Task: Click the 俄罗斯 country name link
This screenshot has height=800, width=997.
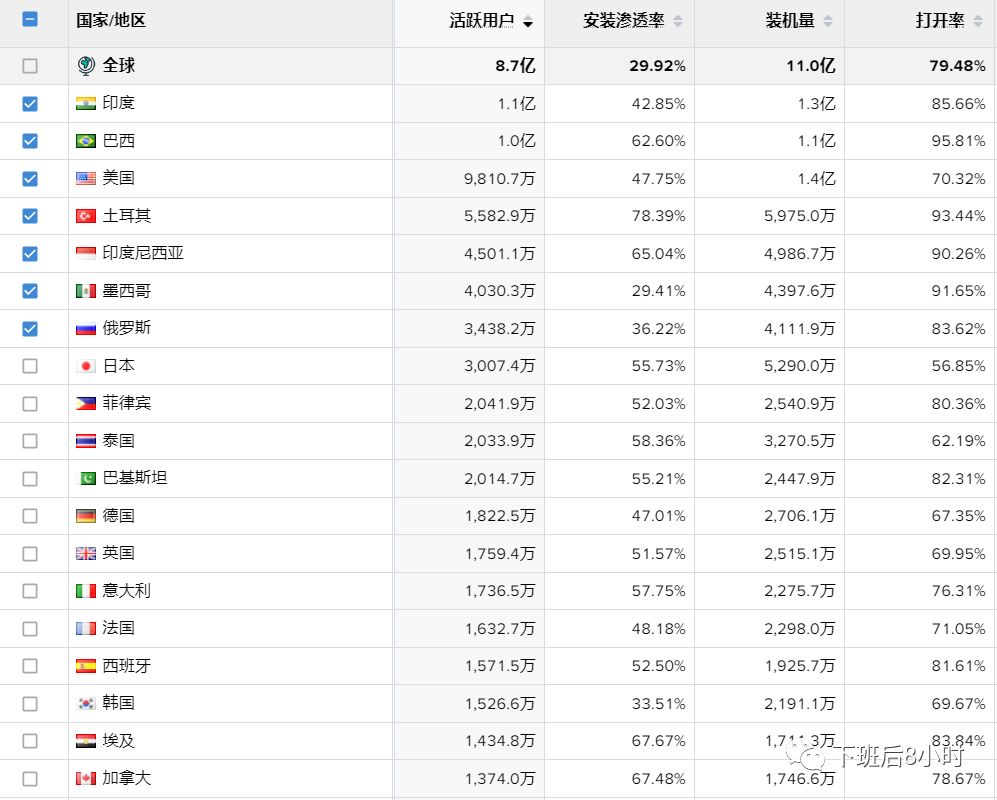Action: pos(125,328)
